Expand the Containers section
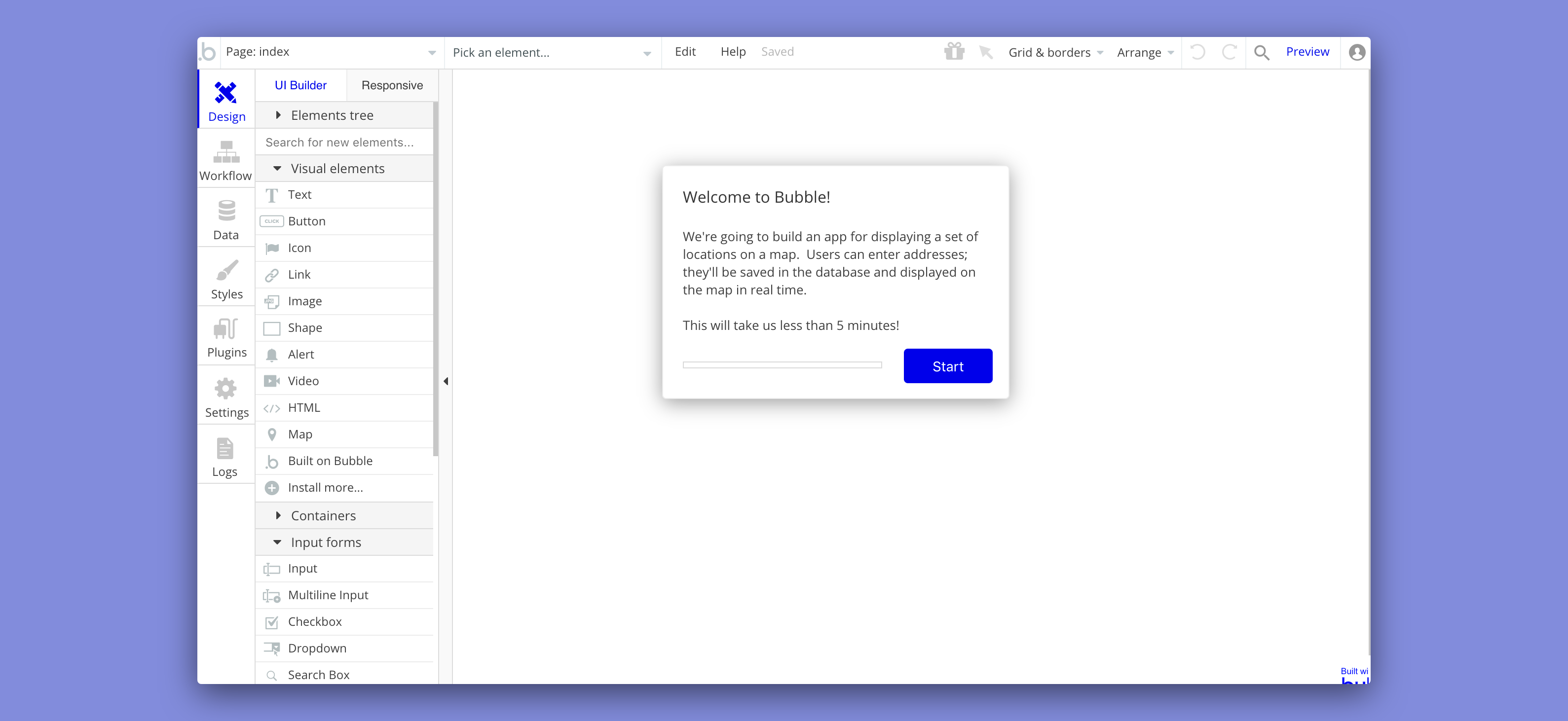 344,516
